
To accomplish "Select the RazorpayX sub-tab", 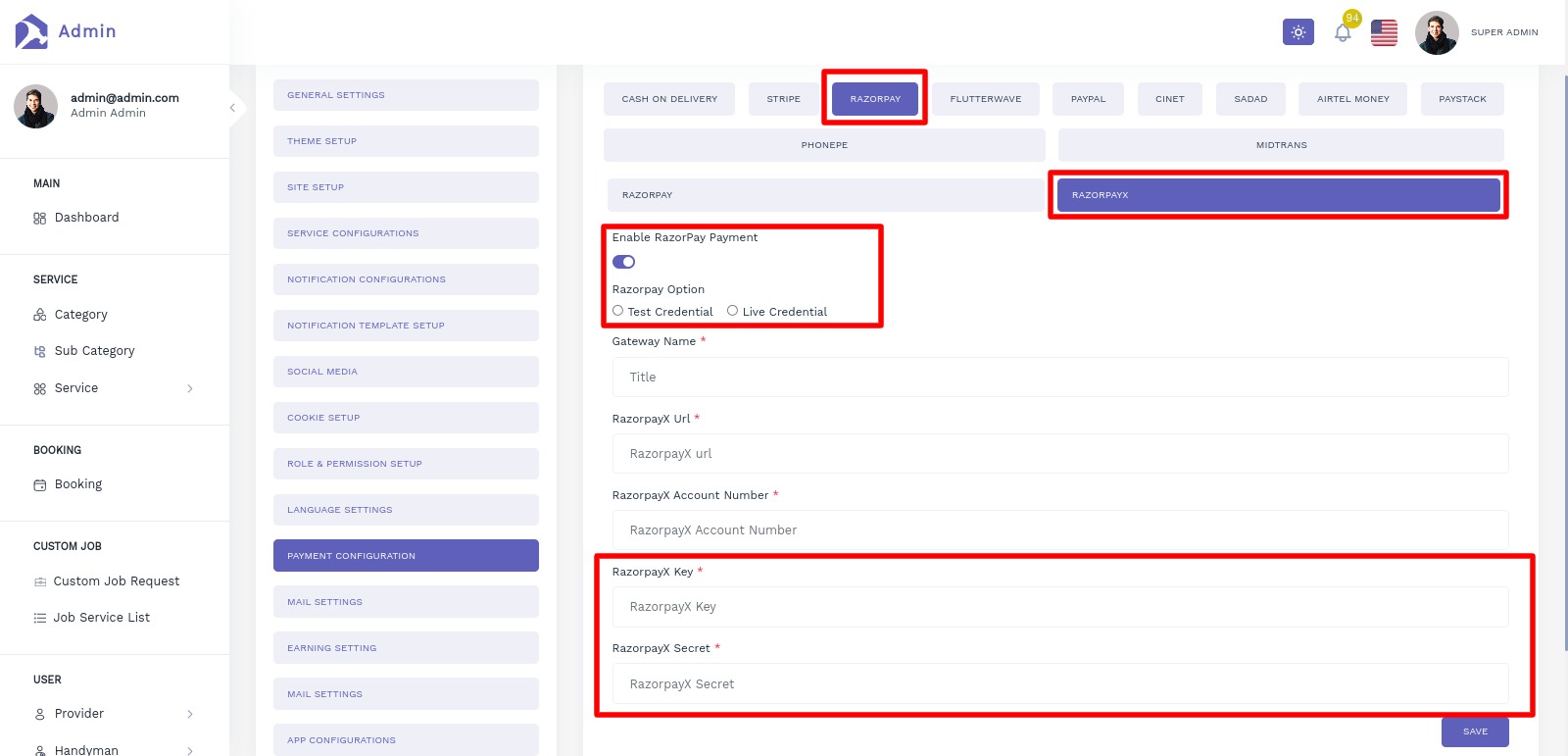I will pos(1279,195).
